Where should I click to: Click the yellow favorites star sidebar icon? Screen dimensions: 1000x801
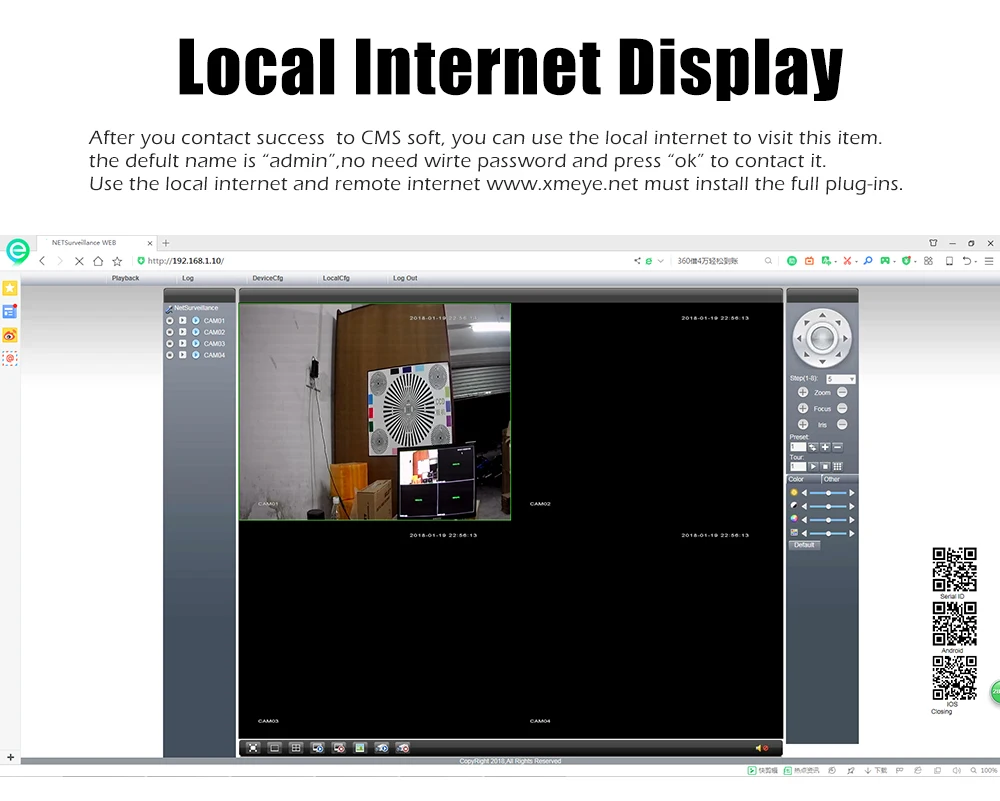point(10,288)
